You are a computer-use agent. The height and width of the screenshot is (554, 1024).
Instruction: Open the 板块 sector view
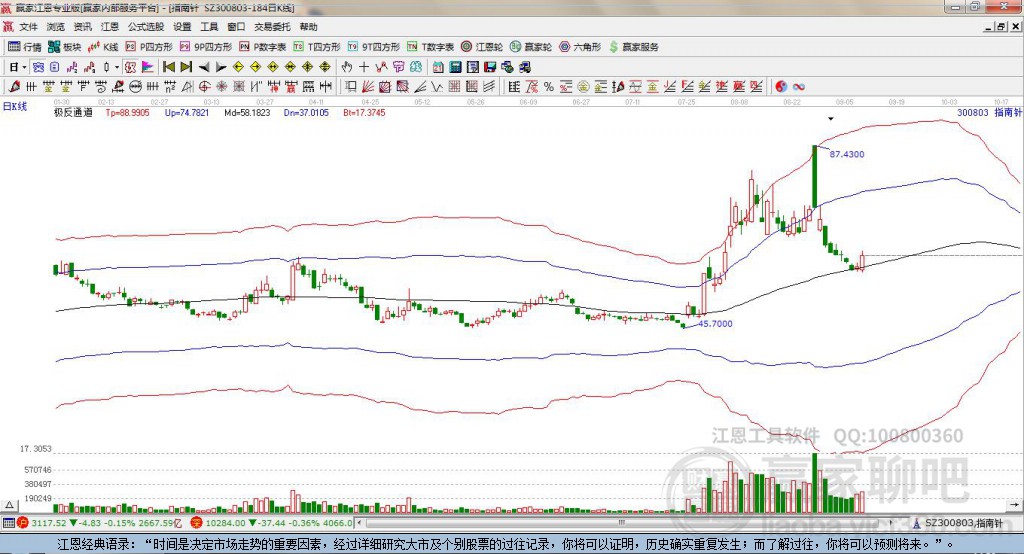pos(64,47)
